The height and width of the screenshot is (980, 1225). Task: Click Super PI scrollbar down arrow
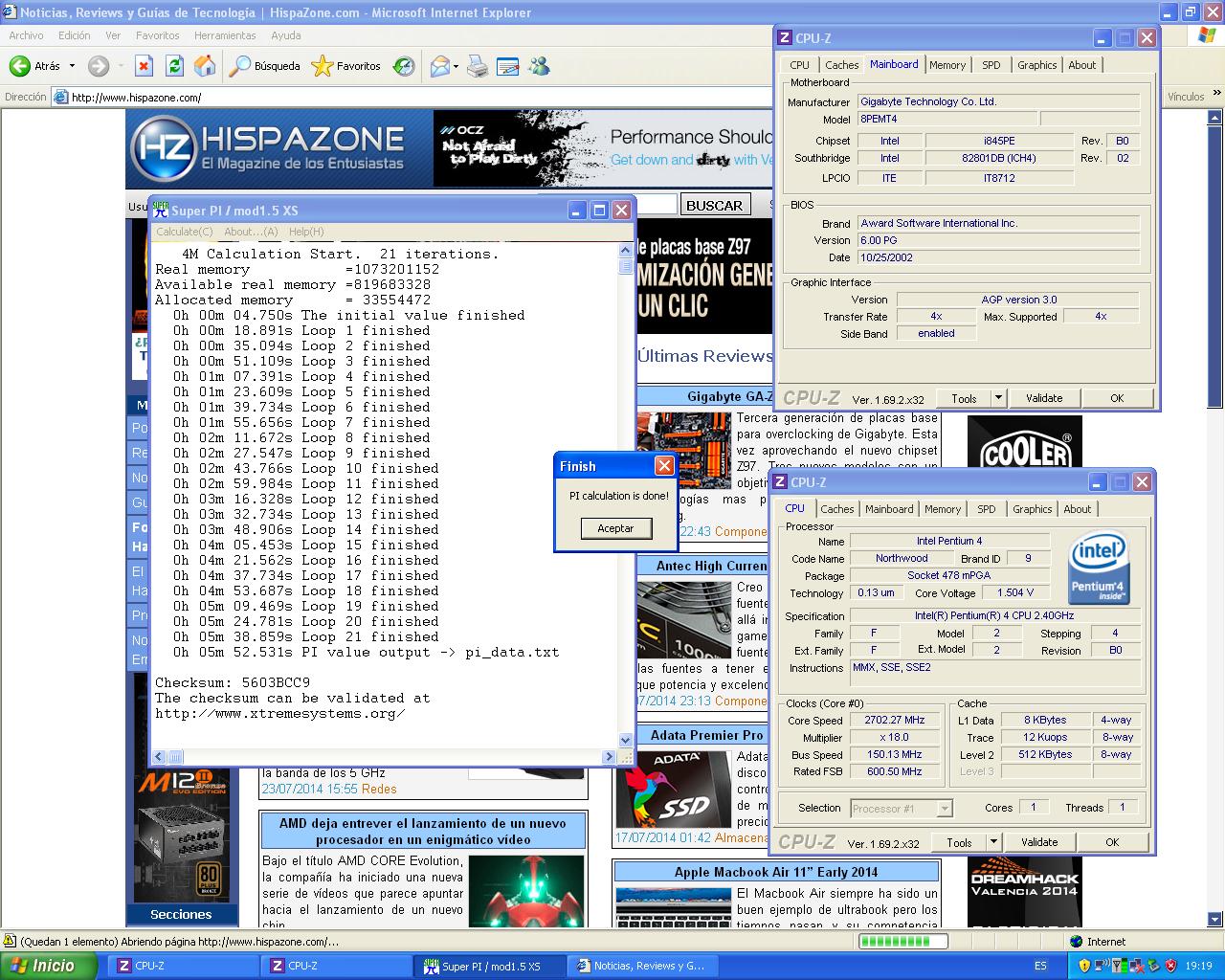coord(626,739)
